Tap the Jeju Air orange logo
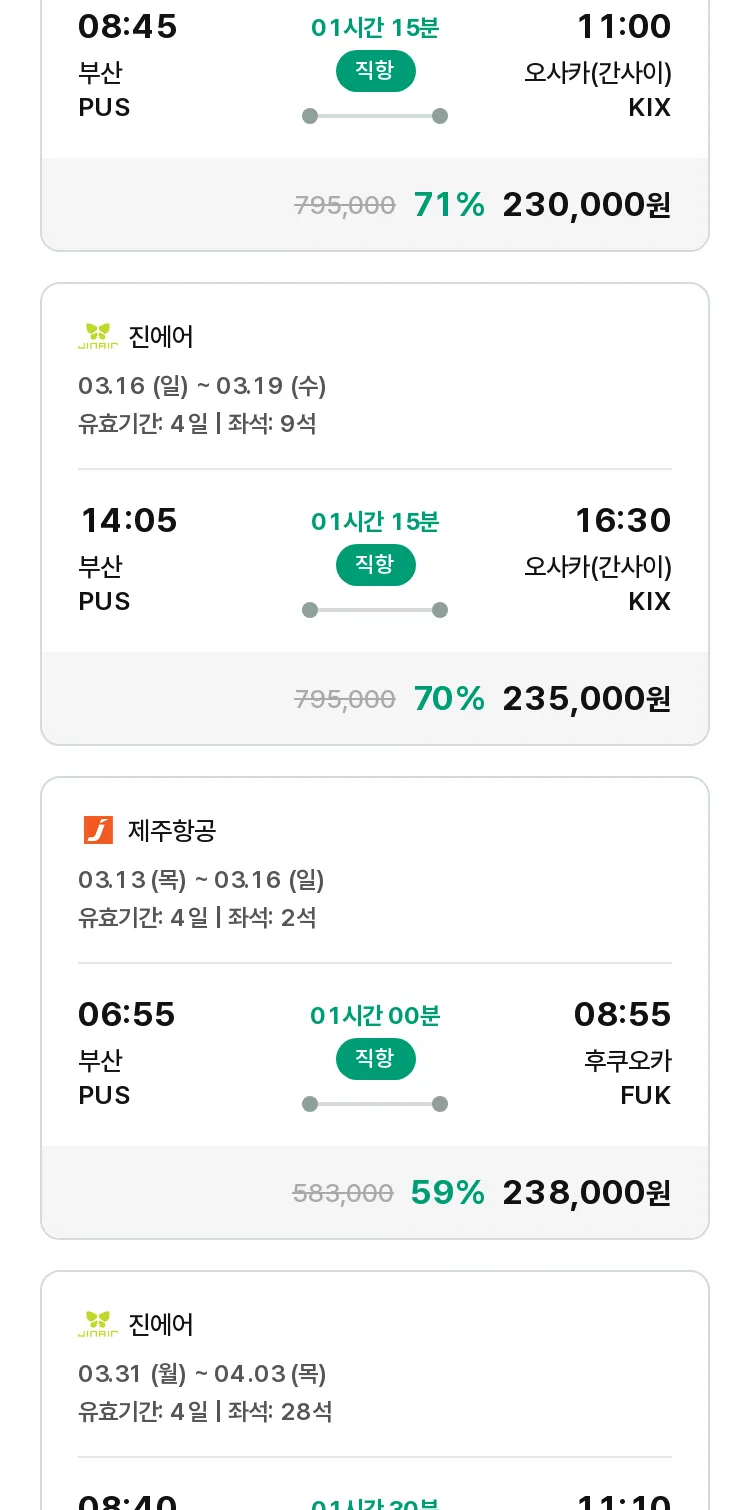This screenshot has width=750, height=1510. pyautogui.click(x=98, y=830)
